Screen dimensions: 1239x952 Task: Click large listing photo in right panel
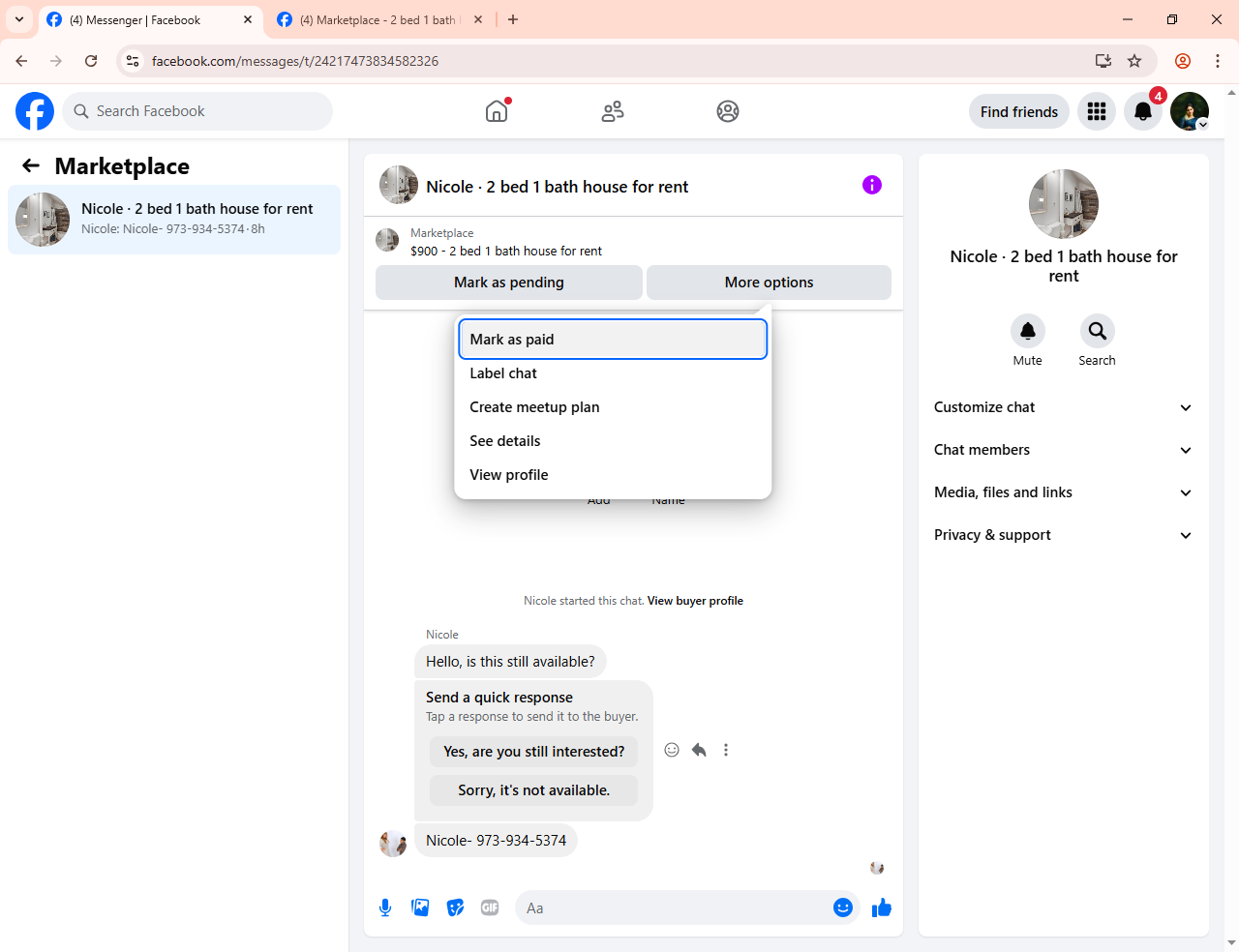tap(1064, 204)
